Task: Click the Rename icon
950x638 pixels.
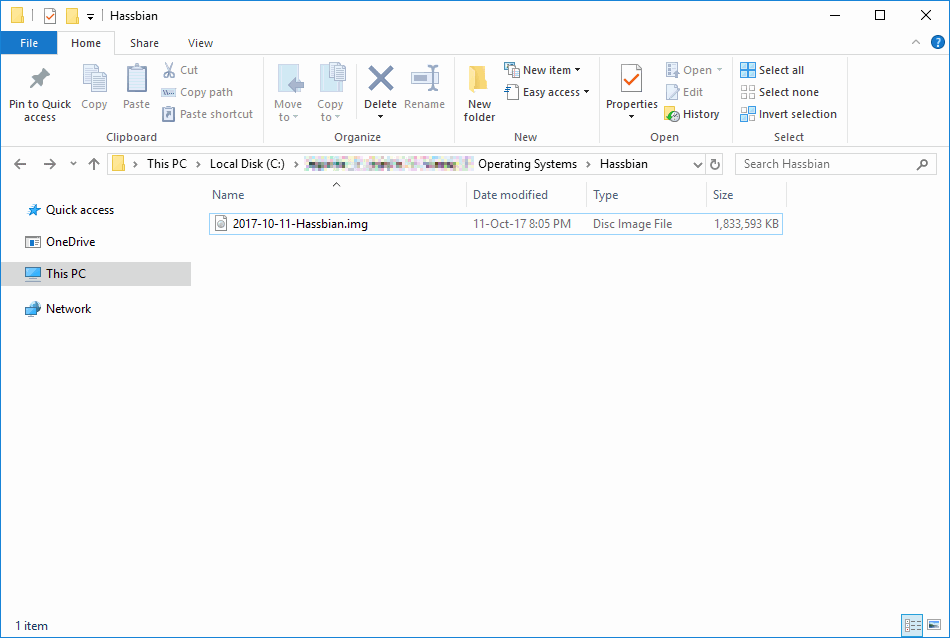Action: [425, 79]
